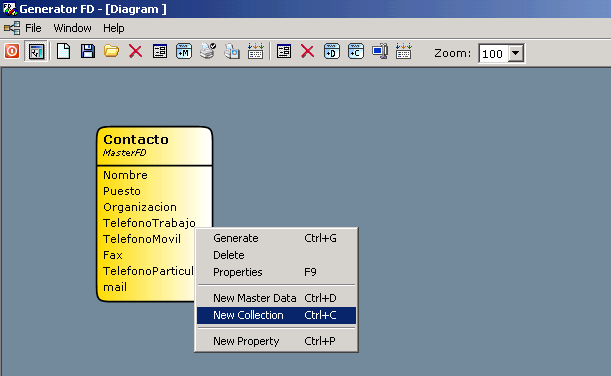Click the Fax property

click(x=113, y=255)
